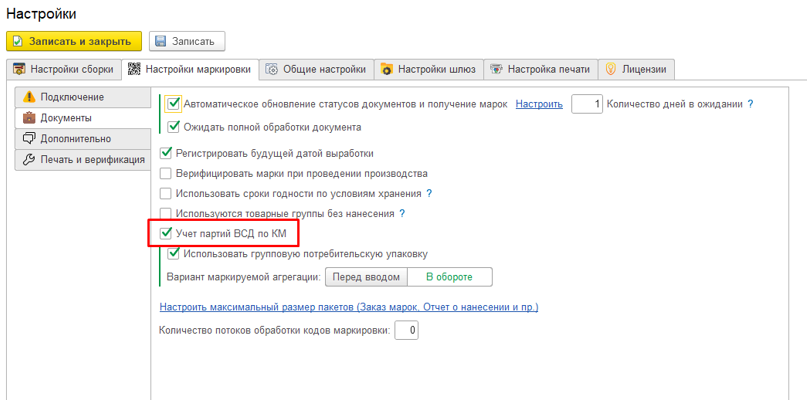Image resolution: width=807 pixels, height=400 pixels.
Task: Click the printer icon on Настройка печати tab
Action: (496, 69)
